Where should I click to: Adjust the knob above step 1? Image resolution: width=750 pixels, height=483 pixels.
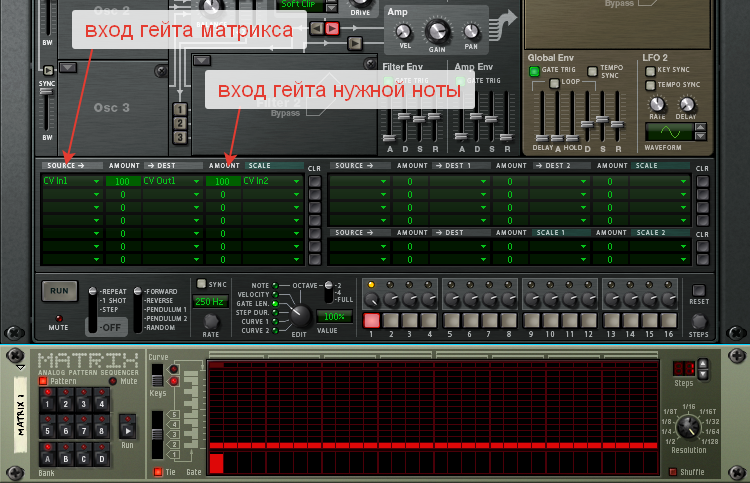point(372,300)
